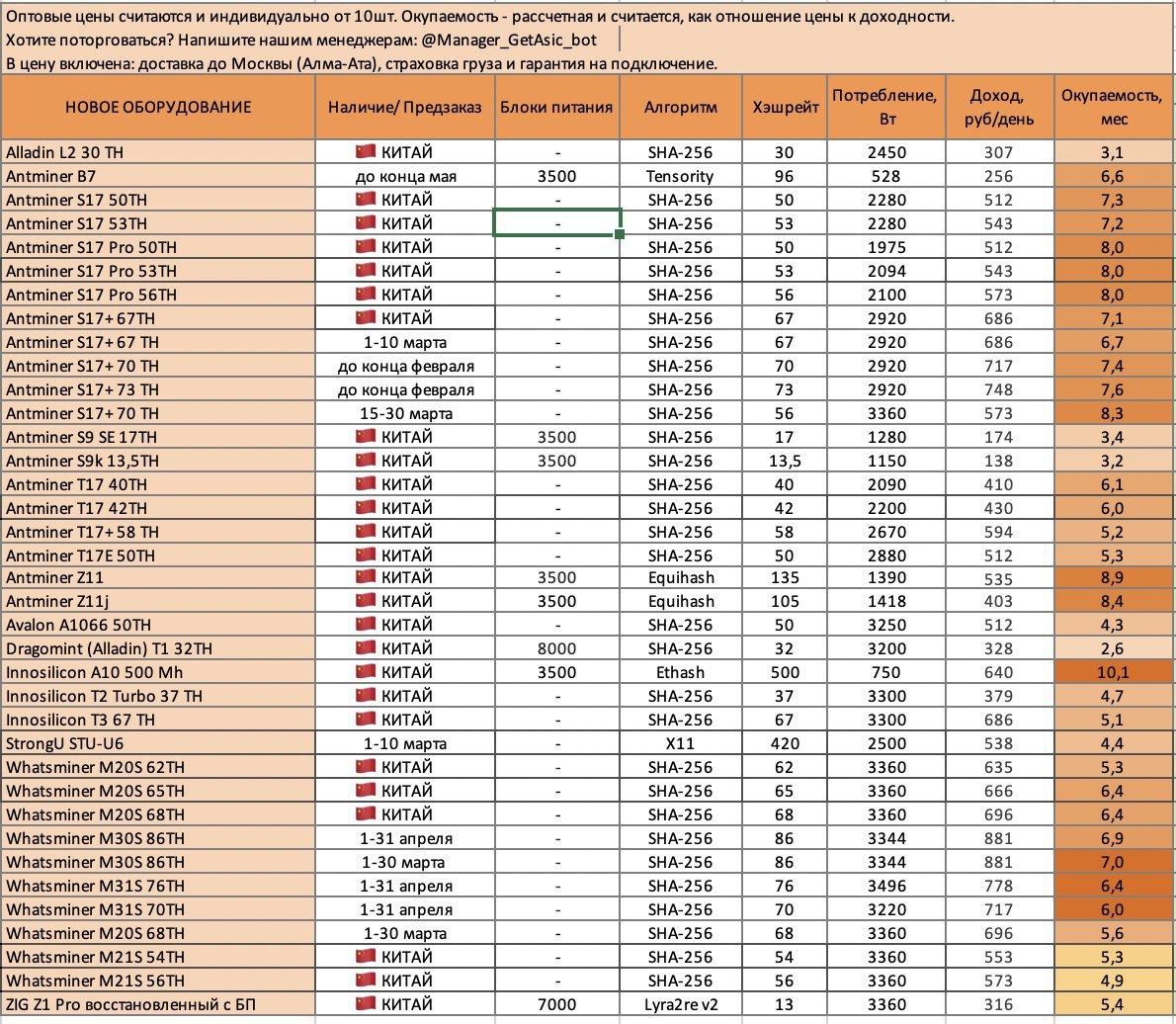Select the 'Потребление, Вт' column header

[x=886, y=107]
